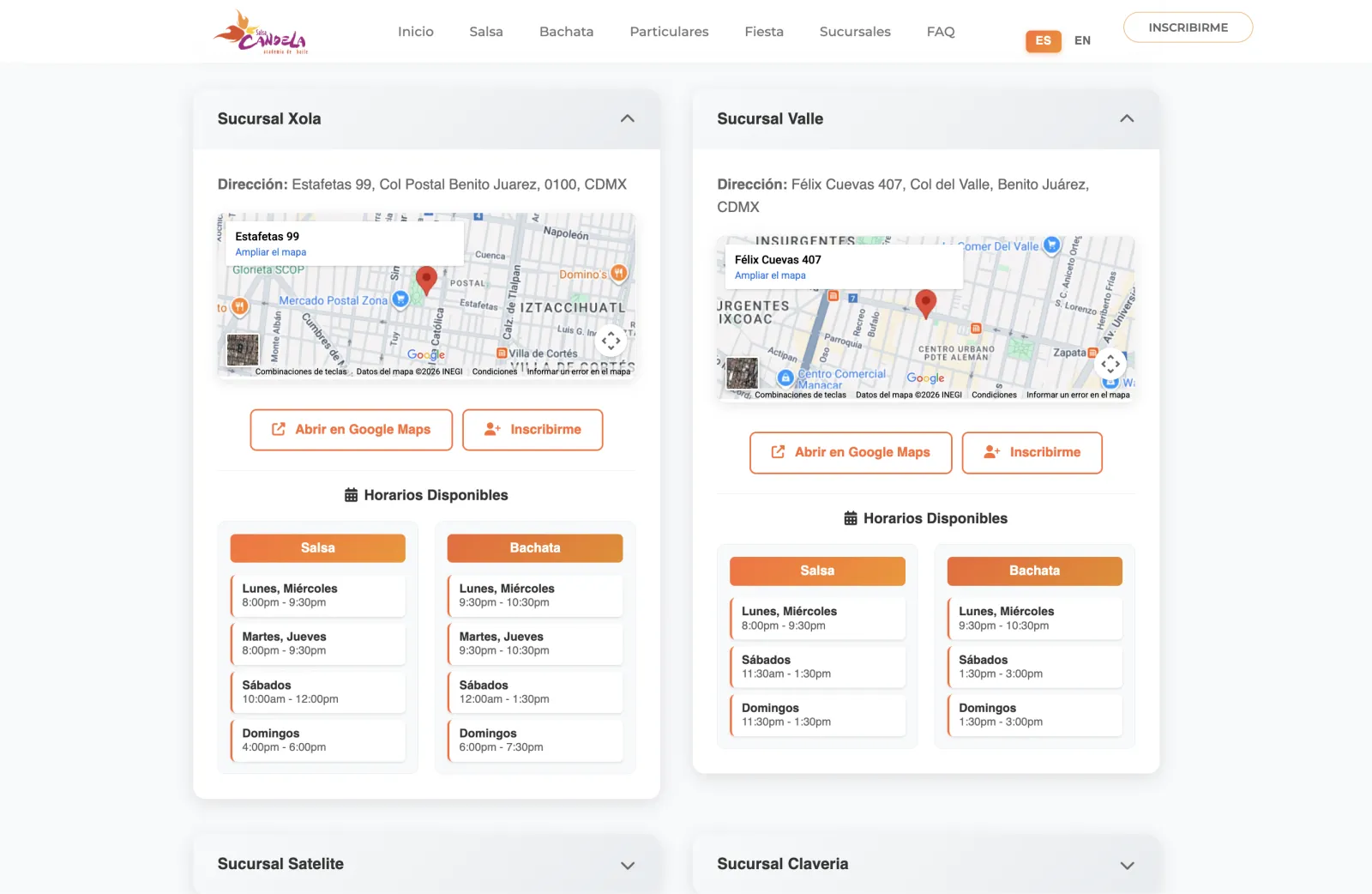
Task: Click calendar icon beside Xola Horarios Disponibles
Action: [x=351, y=495]
